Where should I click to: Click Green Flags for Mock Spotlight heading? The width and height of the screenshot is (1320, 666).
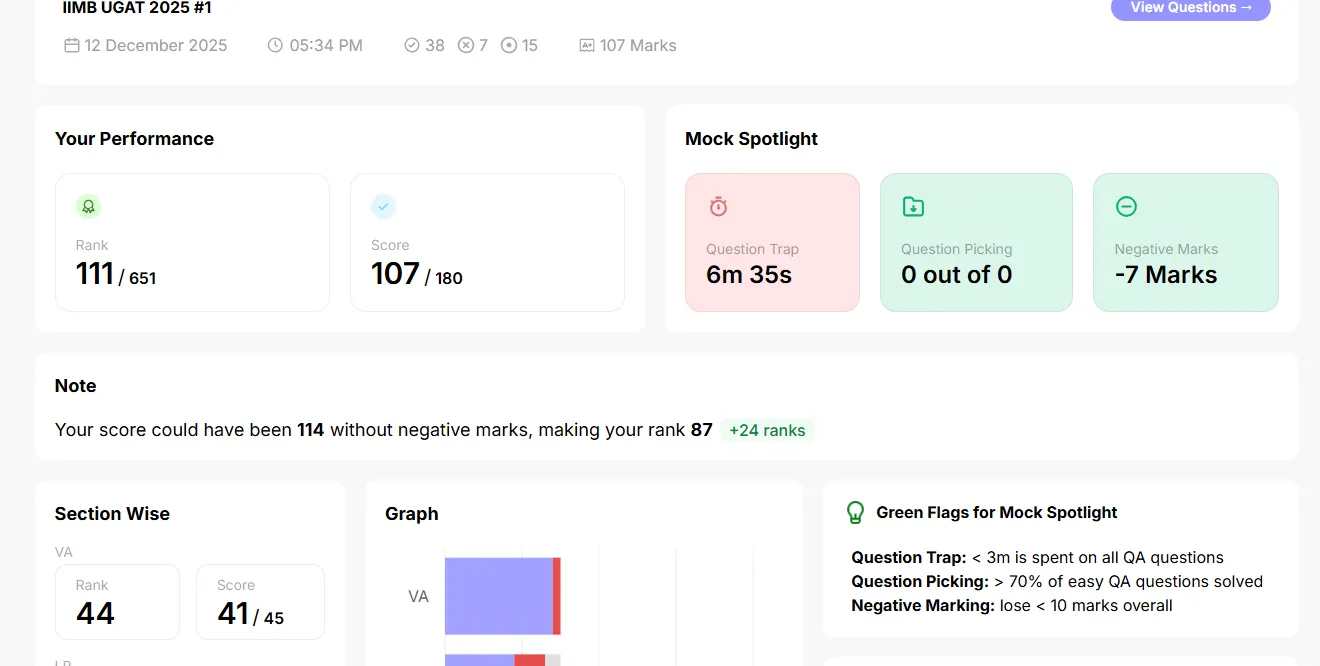(x=997, y=512)
